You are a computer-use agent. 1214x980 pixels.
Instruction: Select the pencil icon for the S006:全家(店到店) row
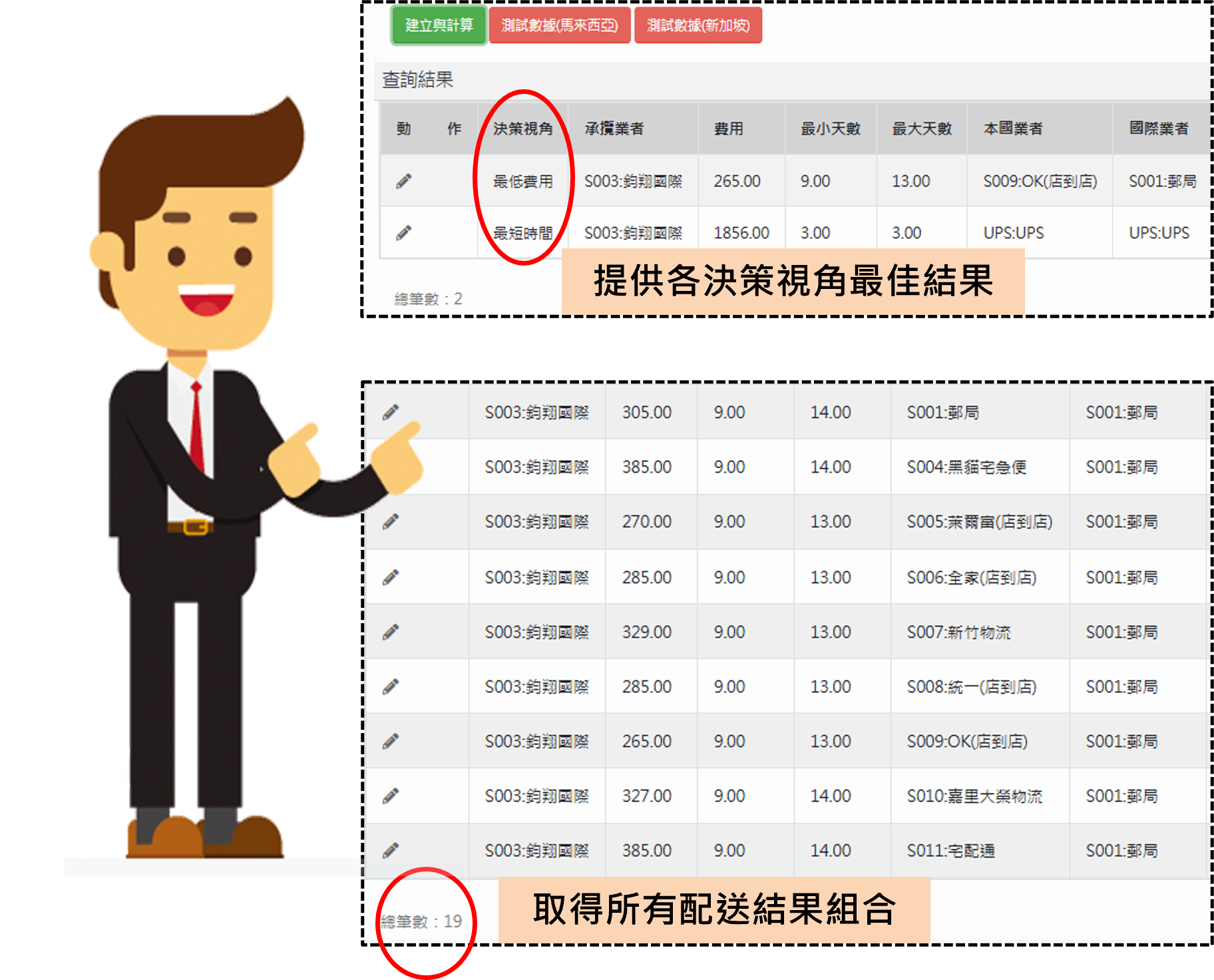click(x=391, y=577)
